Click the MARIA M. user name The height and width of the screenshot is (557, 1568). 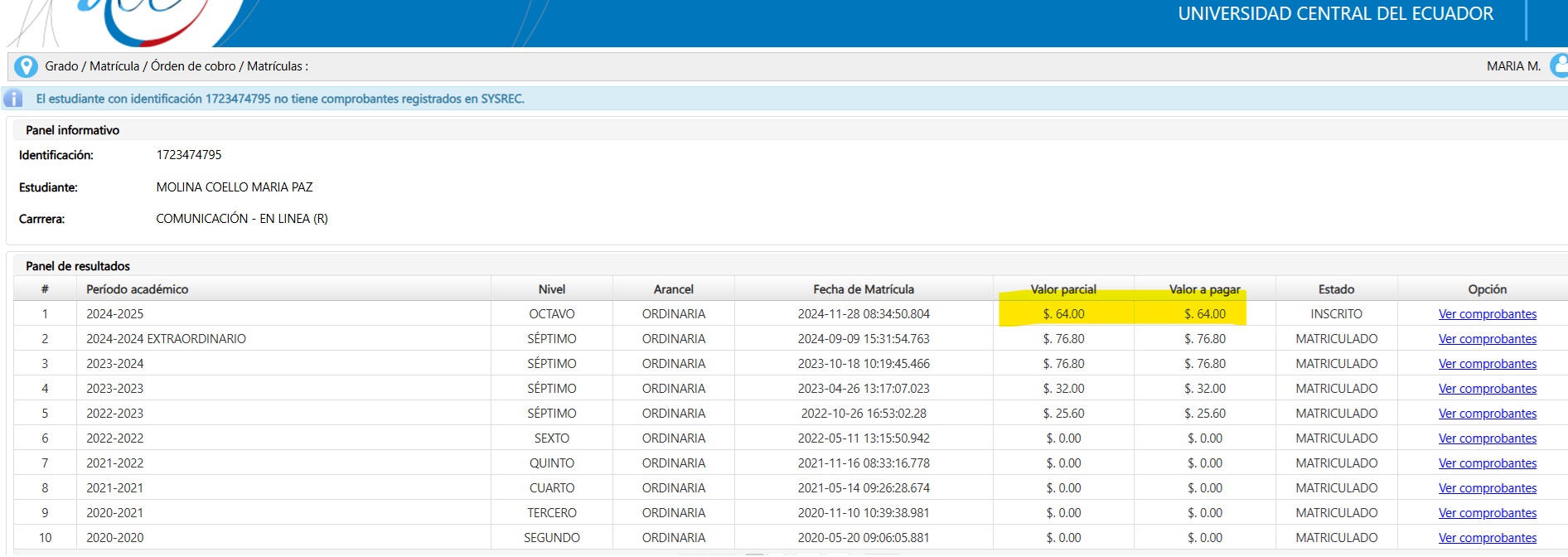(x=1513, y=66)
